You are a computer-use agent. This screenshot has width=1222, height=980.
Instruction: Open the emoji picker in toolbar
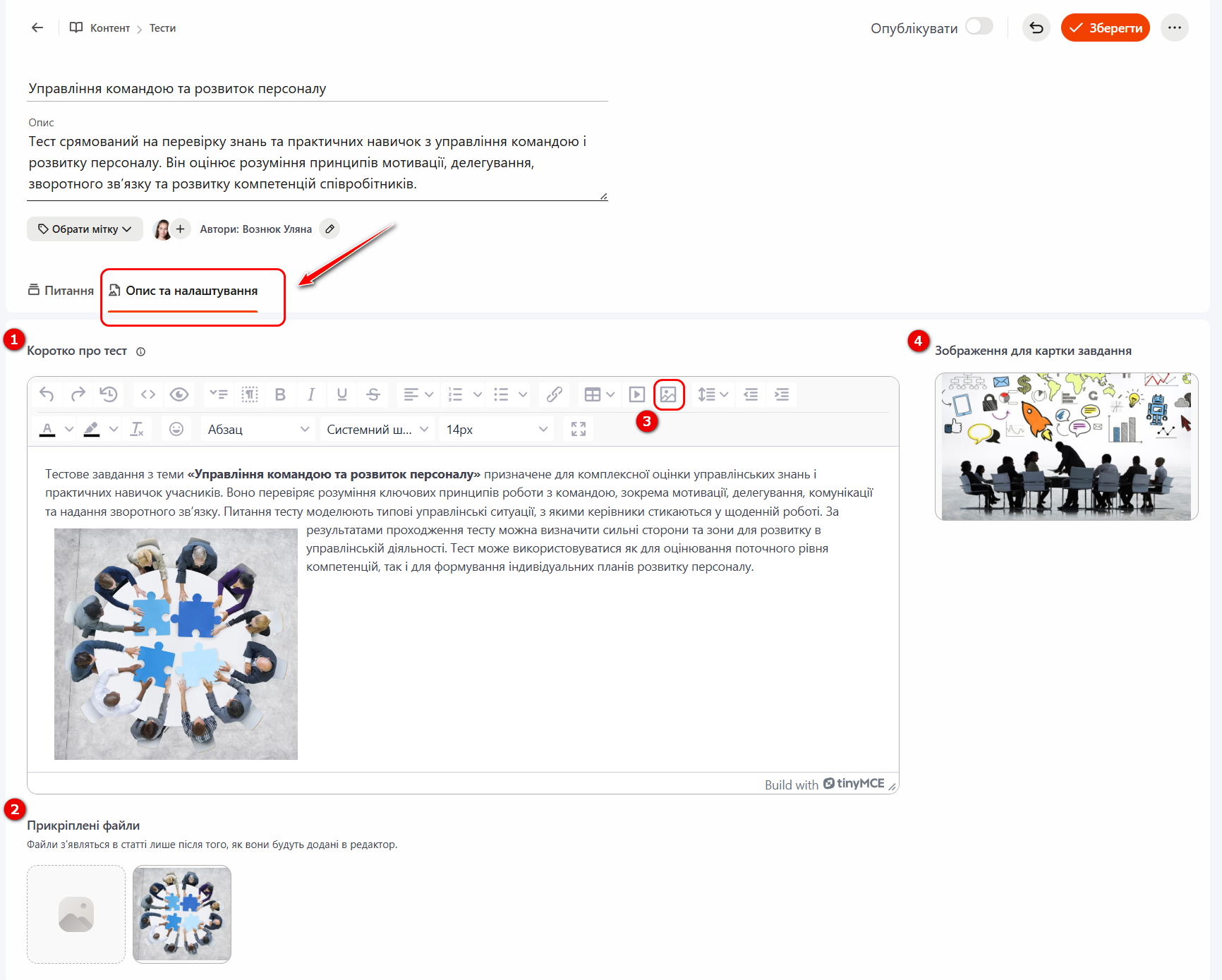coord(176,429)
